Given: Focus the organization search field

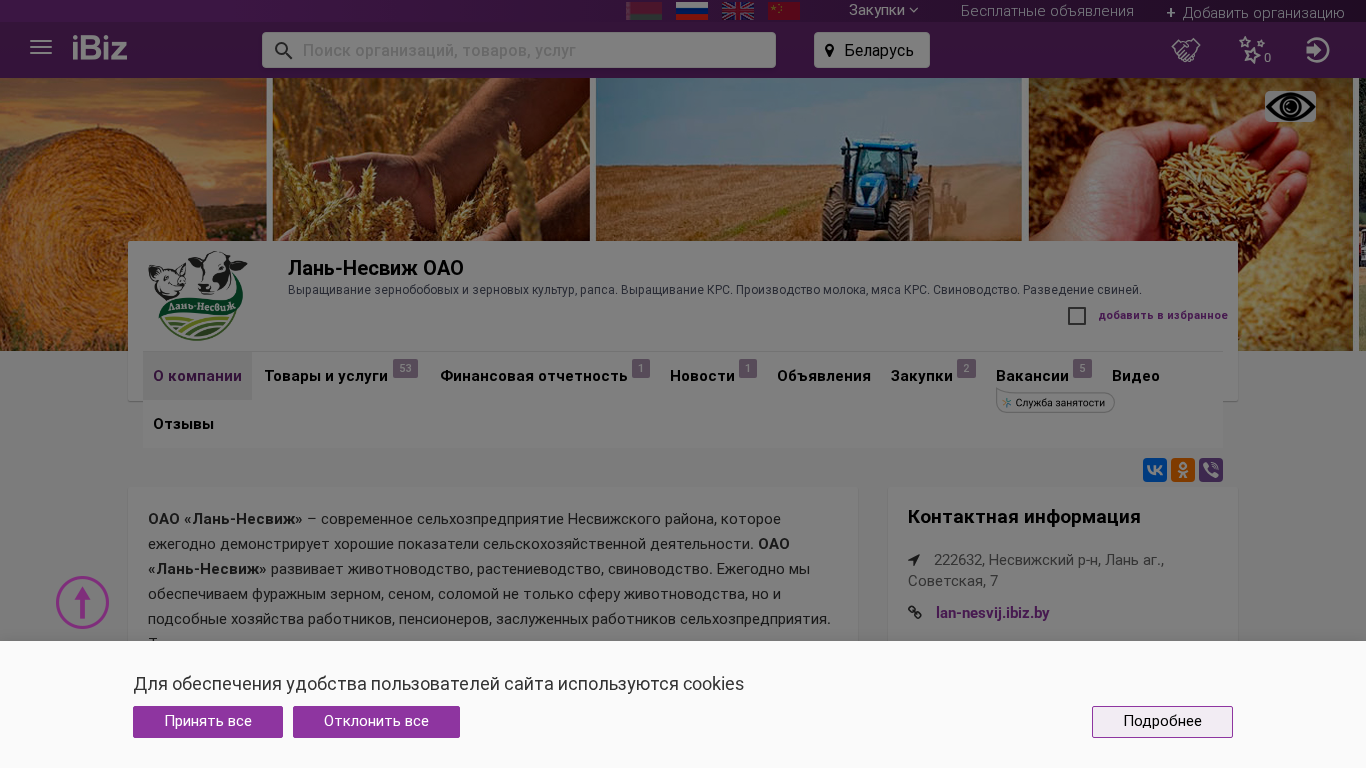Looking at the screenshot, I should coord(519,50).
